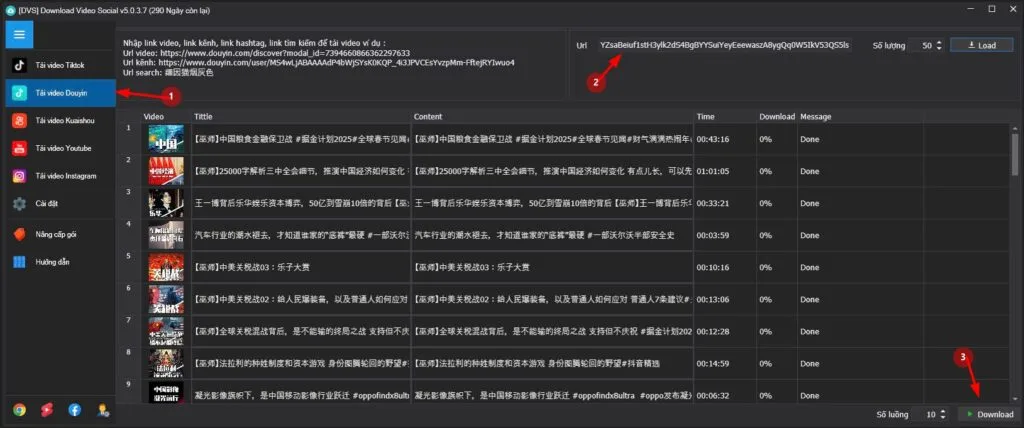Click the TikTok logo icon in sidebar
The height and width of the screenshot is (428, 1024).
click(x=20, y=65)
